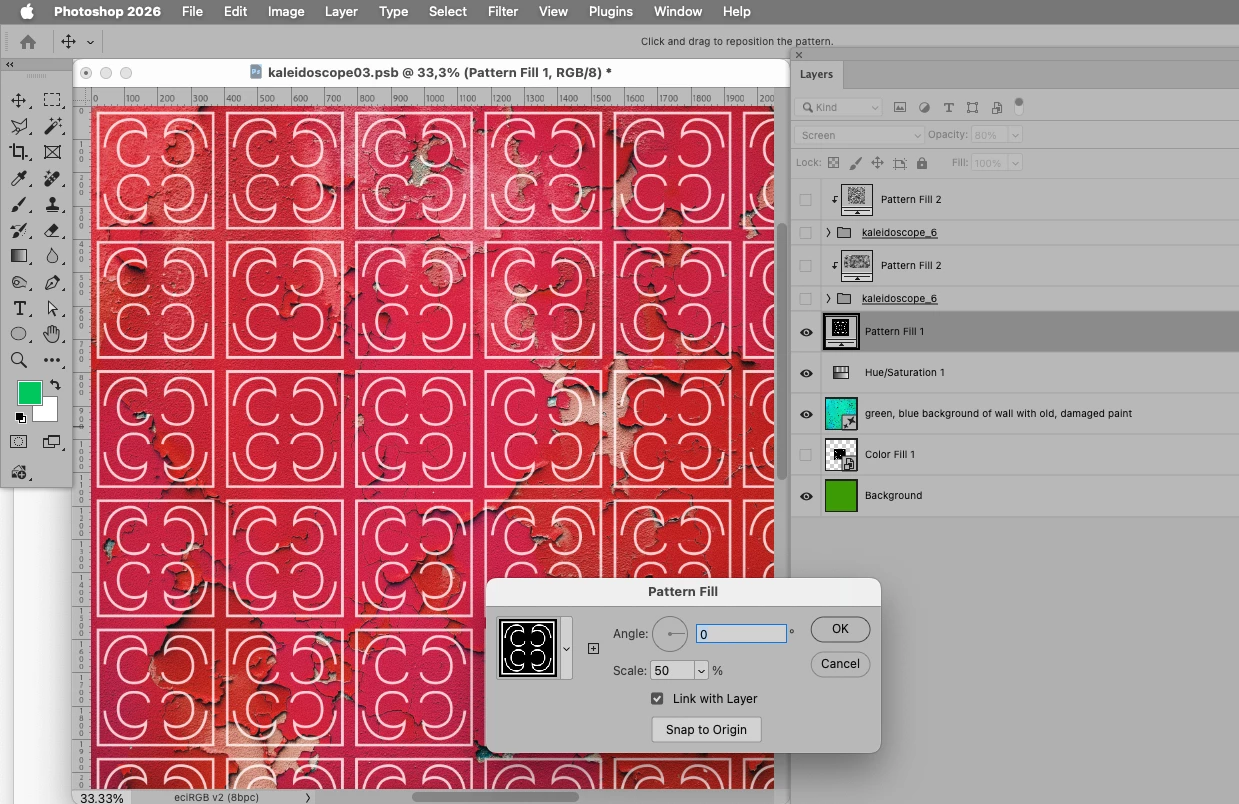Viewport: 1239px width, 804px height.
Task: Choose the Clone Stamp tool
Action: coord(52,204)
